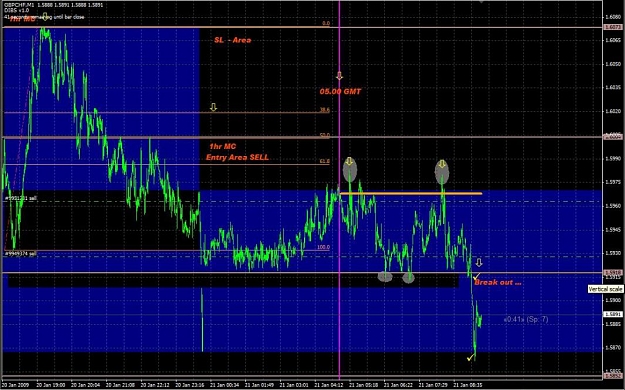Click the 1.5945 price scale value

click(613, 230)
